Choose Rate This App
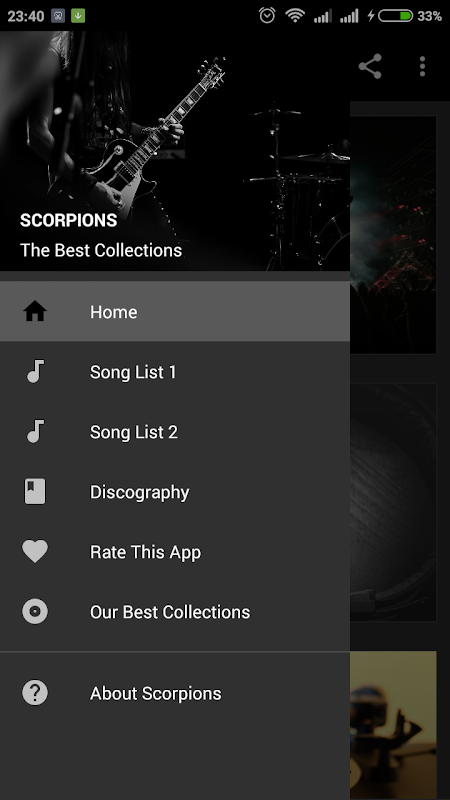This screenshot has height=800, width=450. click(175, 552)
